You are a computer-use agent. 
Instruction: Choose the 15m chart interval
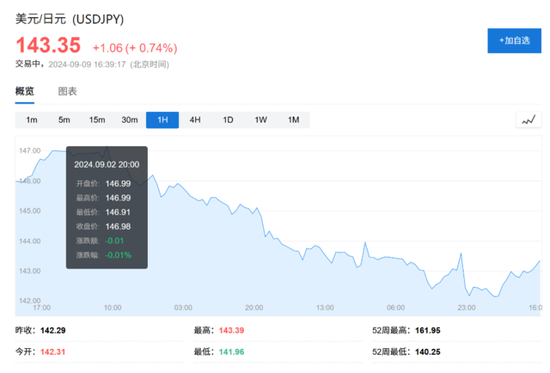click(97, 120)
